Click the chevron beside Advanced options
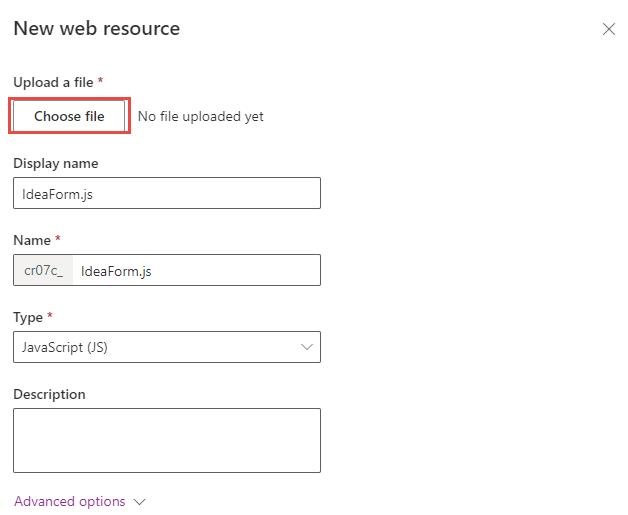The image size is (628, 515). pos(139,502)
